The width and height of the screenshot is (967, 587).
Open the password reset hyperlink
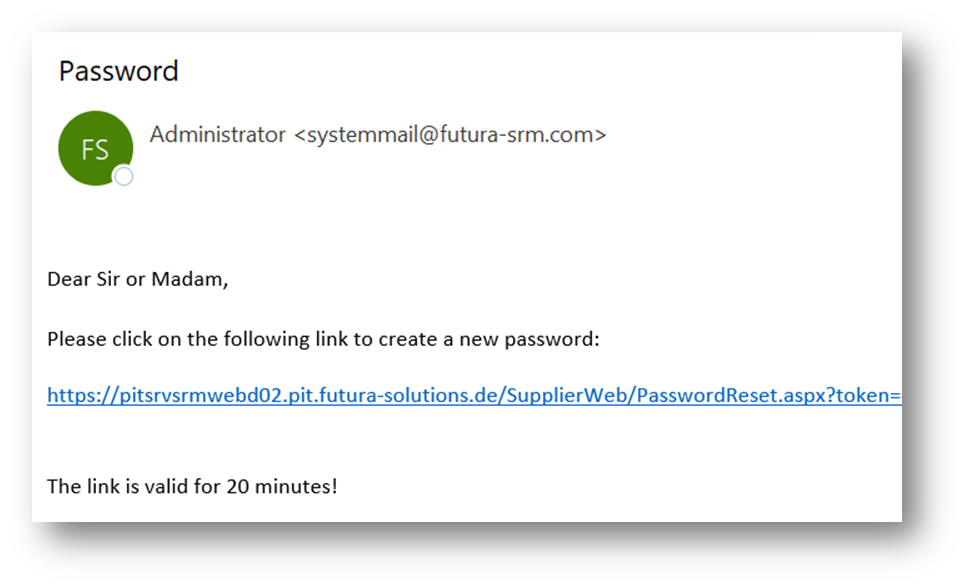[x=473, y=395]
